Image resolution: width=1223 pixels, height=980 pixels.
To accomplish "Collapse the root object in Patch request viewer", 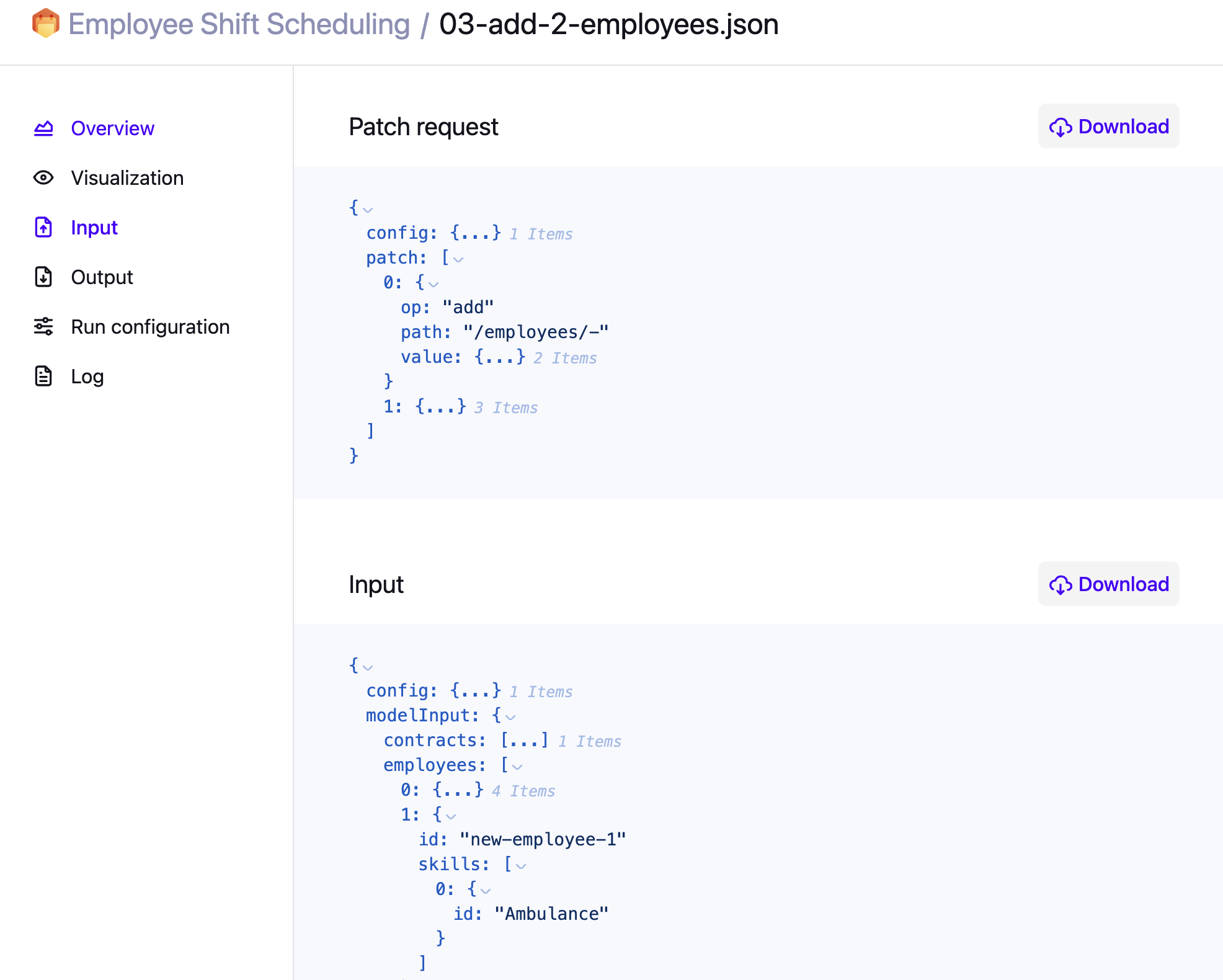I will coord(368,211).
